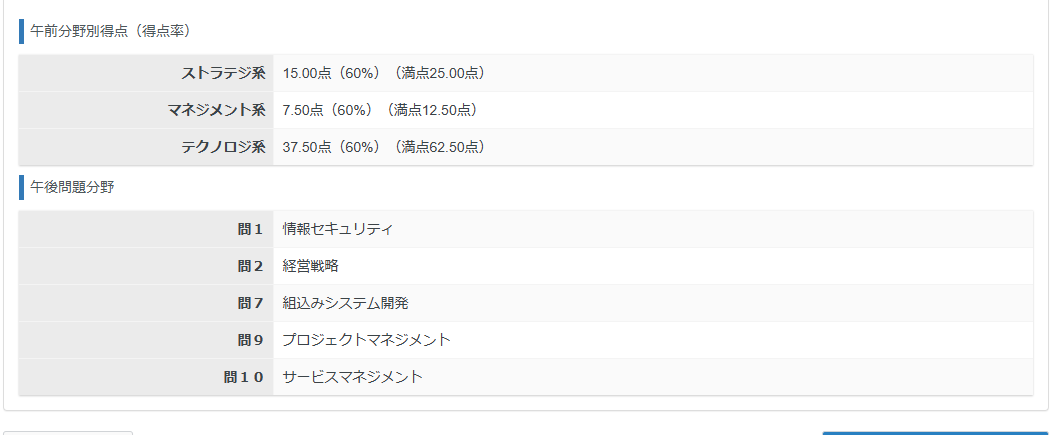Image resolution: width=1057 pixels, height=435 pixels.
Task: Click the 問9 row label
Action: click(250, 340)
